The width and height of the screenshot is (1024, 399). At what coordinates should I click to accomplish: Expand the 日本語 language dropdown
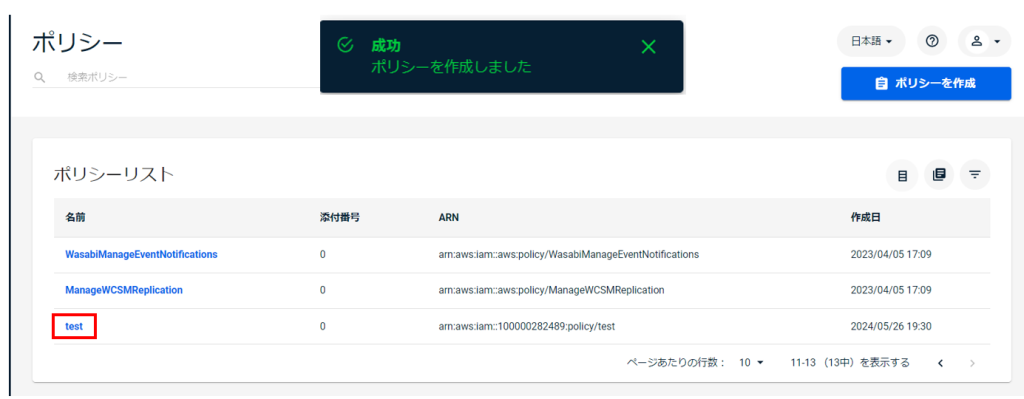pos(871,41)
